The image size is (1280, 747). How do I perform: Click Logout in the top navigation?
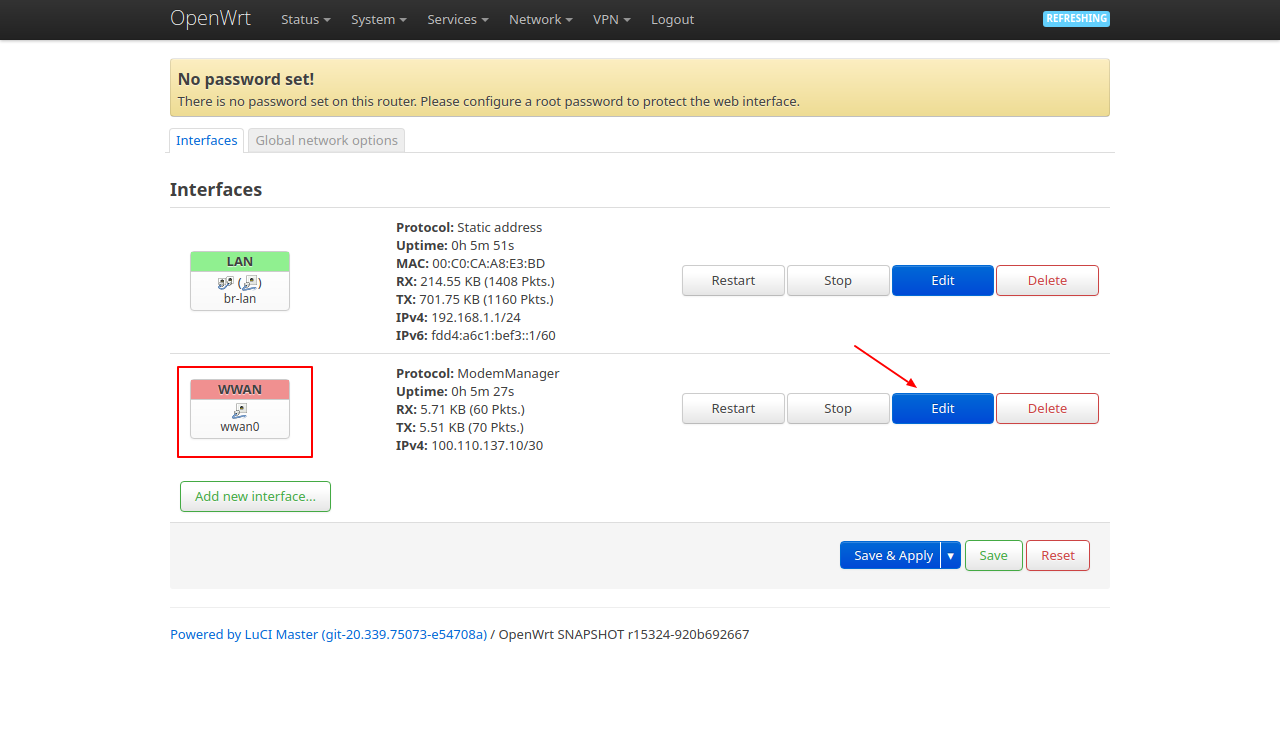coord(672,20)
